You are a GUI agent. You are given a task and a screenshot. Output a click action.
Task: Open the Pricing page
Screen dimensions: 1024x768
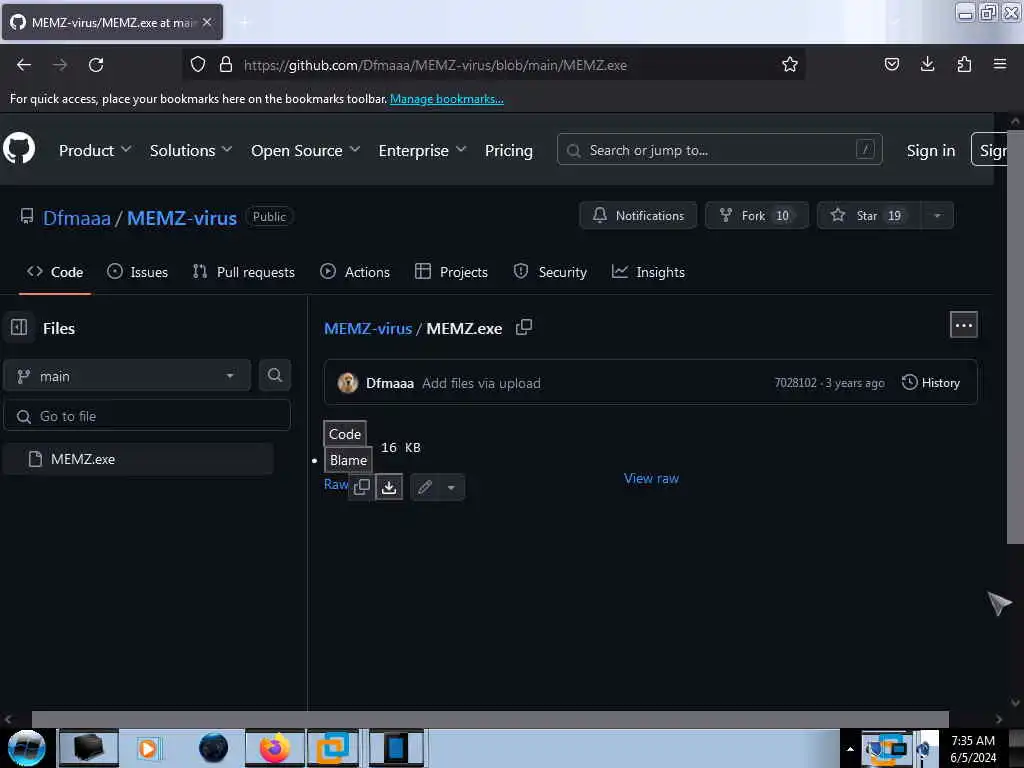[509, 150]
